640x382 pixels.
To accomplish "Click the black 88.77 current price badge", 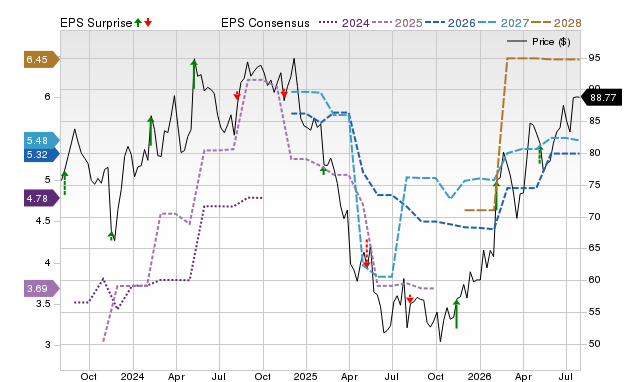I will (601, 98).
